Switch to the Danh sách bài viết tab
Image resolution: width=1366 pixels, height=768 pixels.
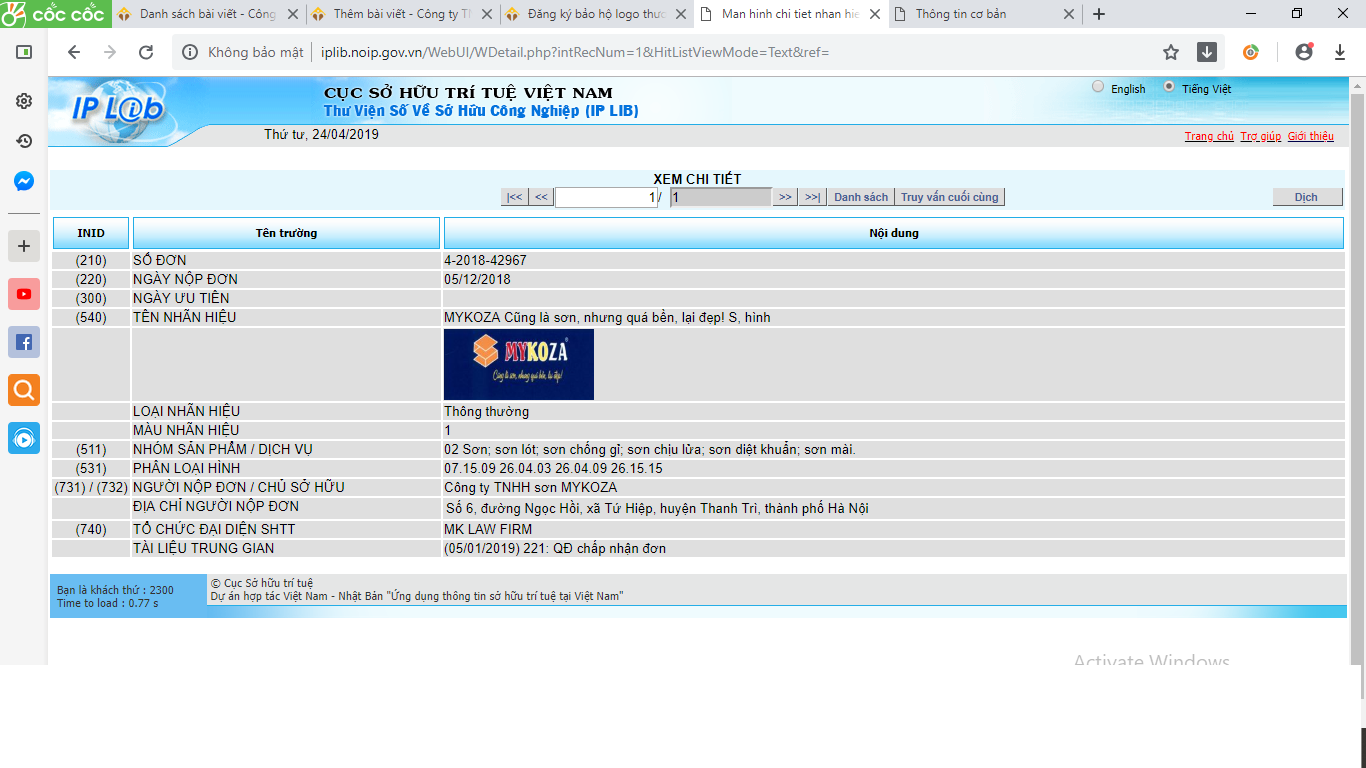pyautogui.click(x=206, y=14)
